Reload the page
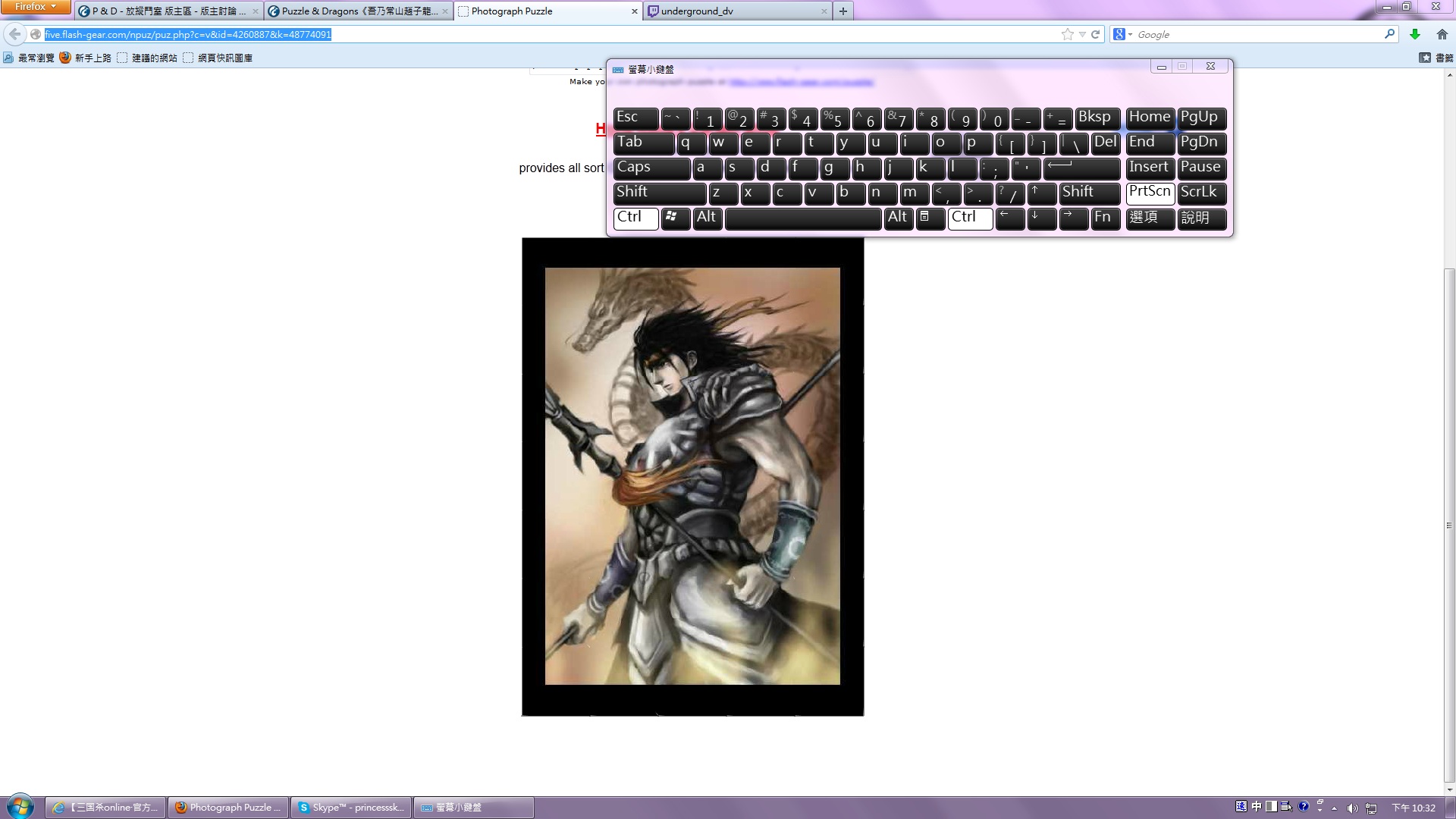 click(1095, 34)
